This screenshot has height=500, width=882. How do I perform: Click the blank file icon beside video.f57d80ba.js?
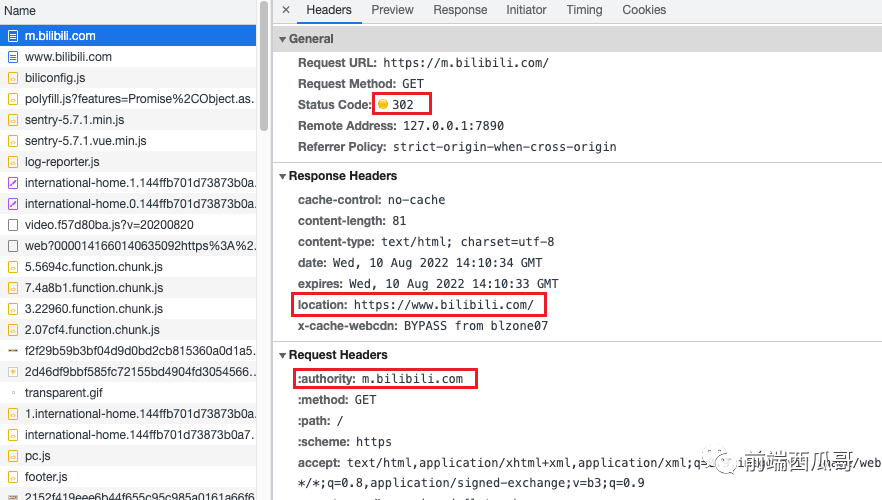click(12, 225)
